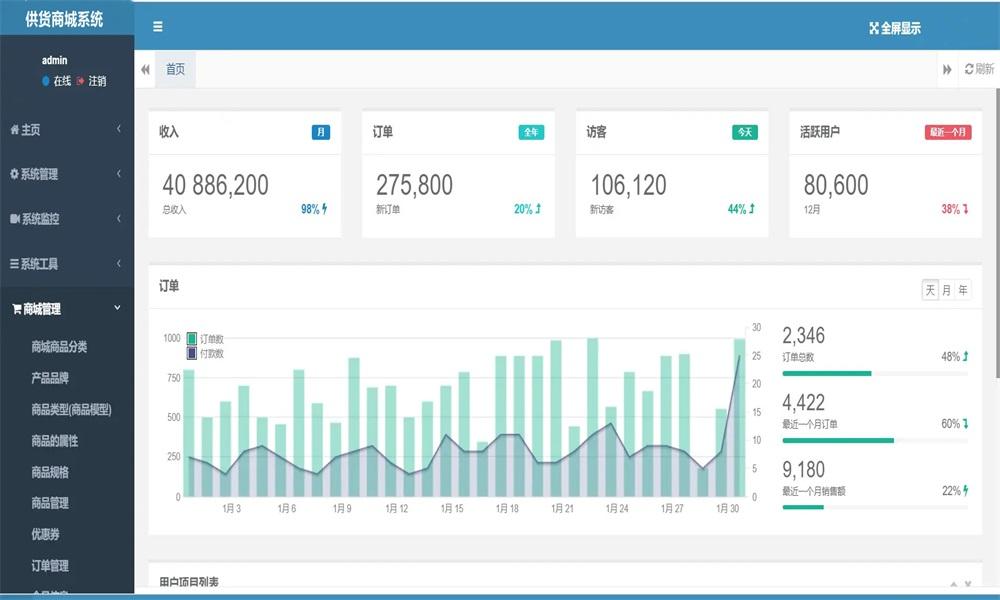Expand chevron next to 系统管理
This screenshot has width=1000, height=600.
pos(119,173)
